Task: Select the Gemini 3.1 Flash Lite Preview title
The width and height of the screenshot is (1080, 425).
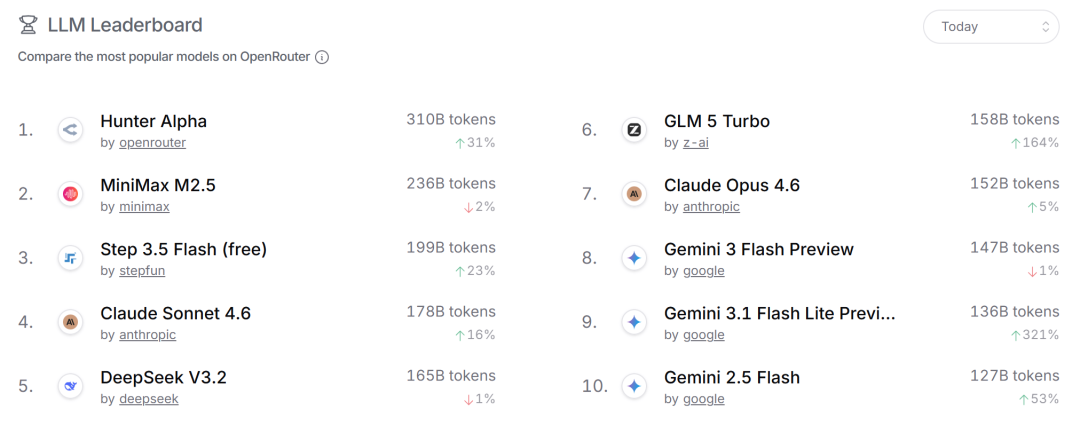Action: point(779,313)
